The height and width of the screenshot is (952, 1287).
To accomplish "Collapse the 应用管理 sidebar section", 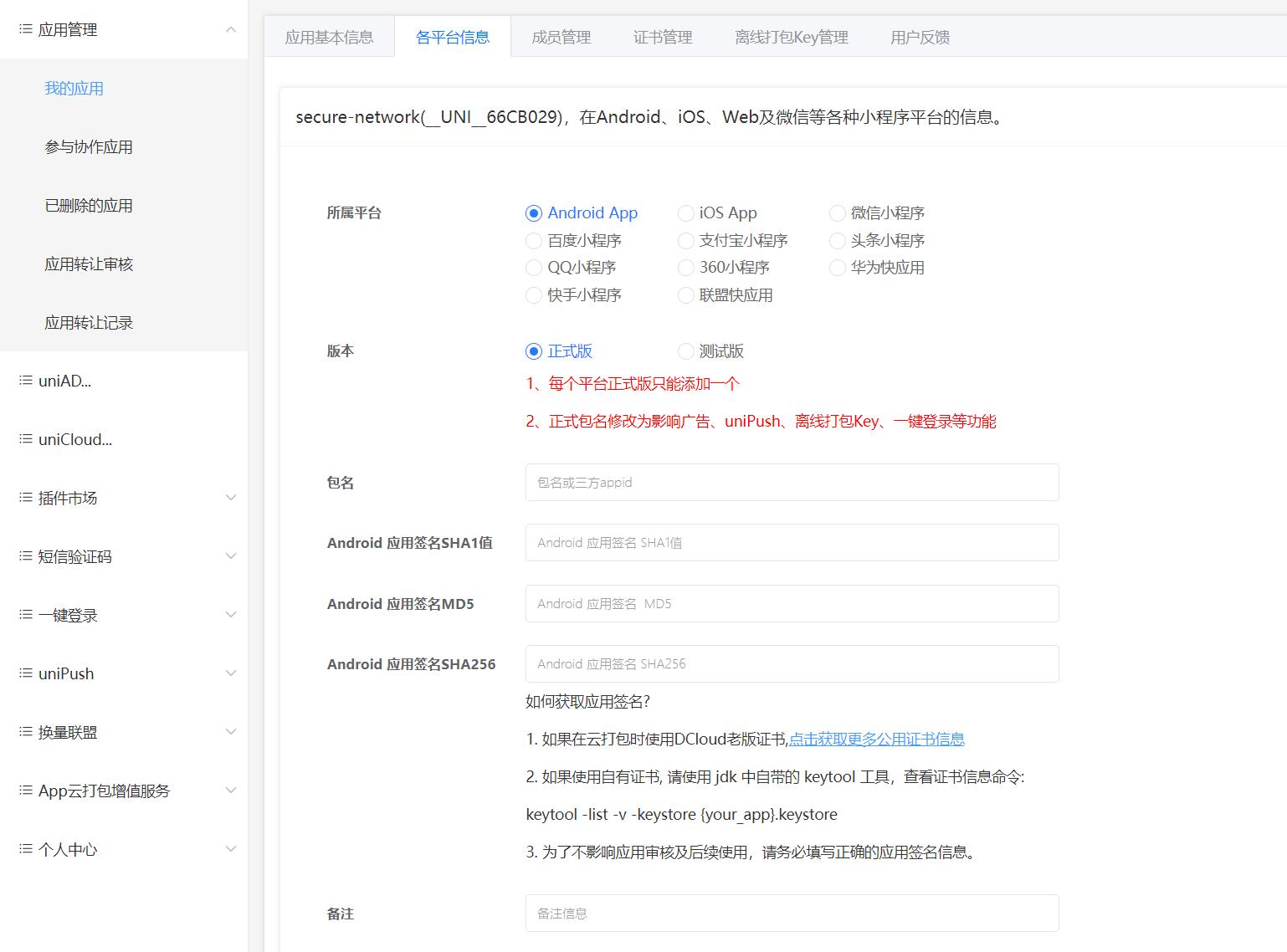I will pyautogui.click(x=231, y=28).
